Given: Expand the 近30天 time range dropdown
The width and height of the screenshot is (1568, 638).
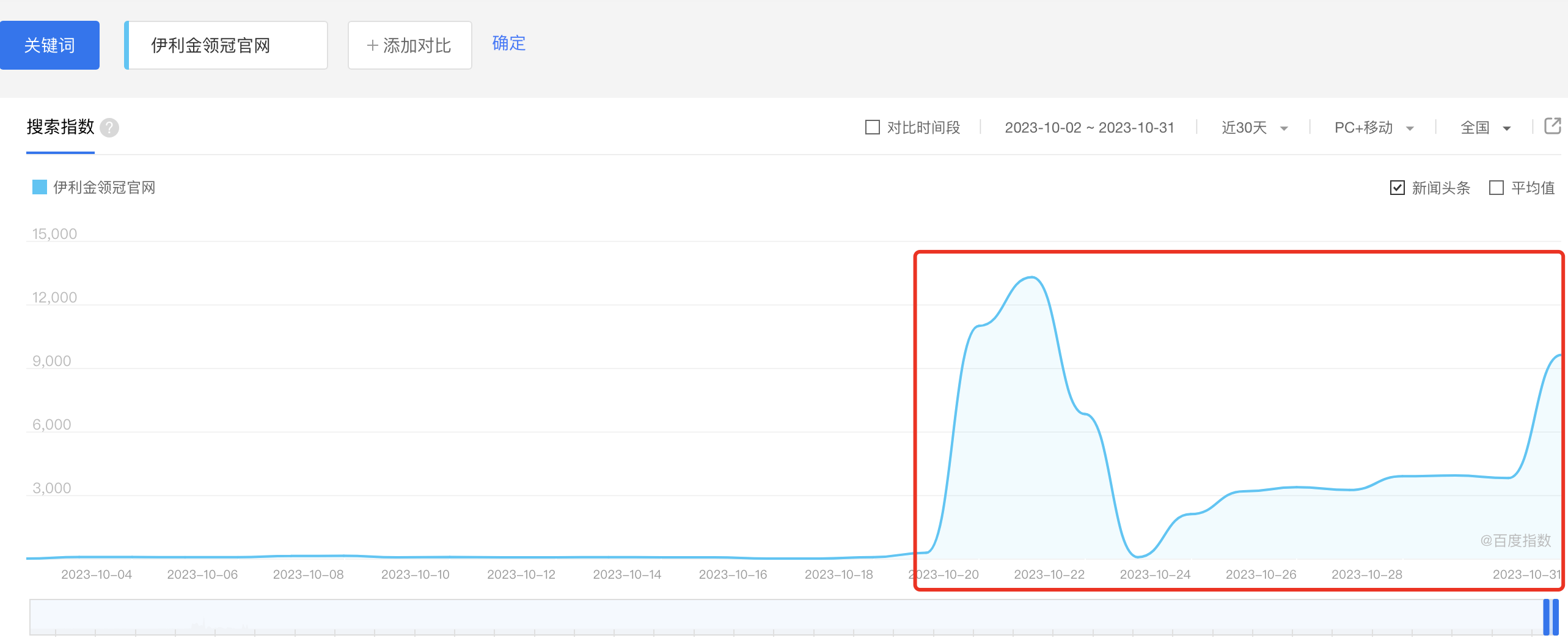Looking at the screenshot, I should (x=1255, y=128).
